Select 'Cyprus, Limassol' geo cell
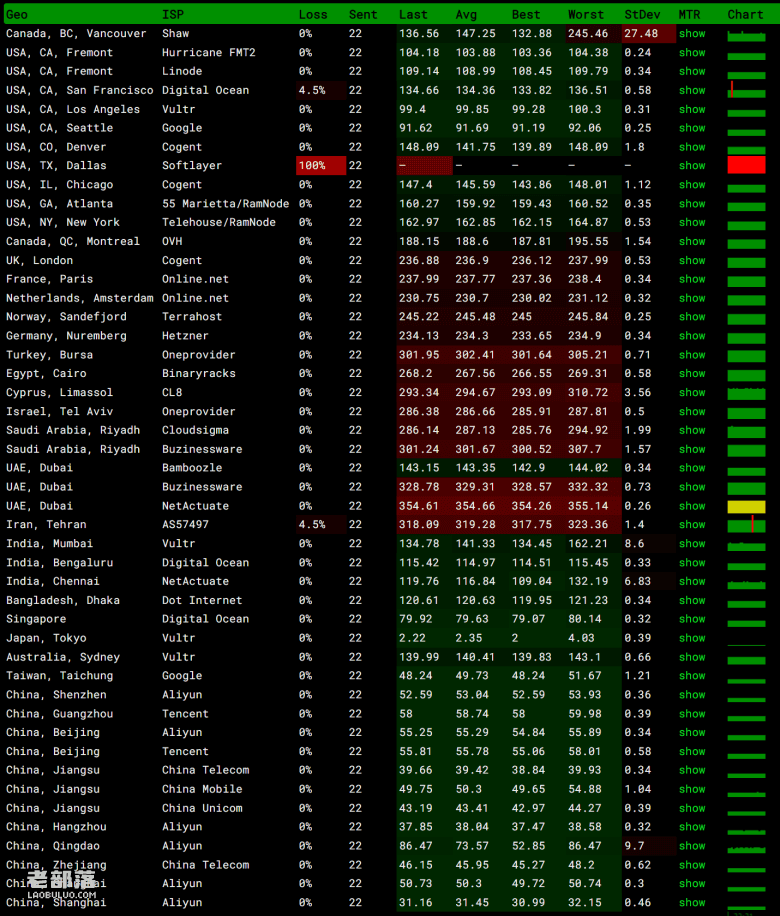Image resolution: width=780 pixels, height=916 pixels. tap(60, 393)
